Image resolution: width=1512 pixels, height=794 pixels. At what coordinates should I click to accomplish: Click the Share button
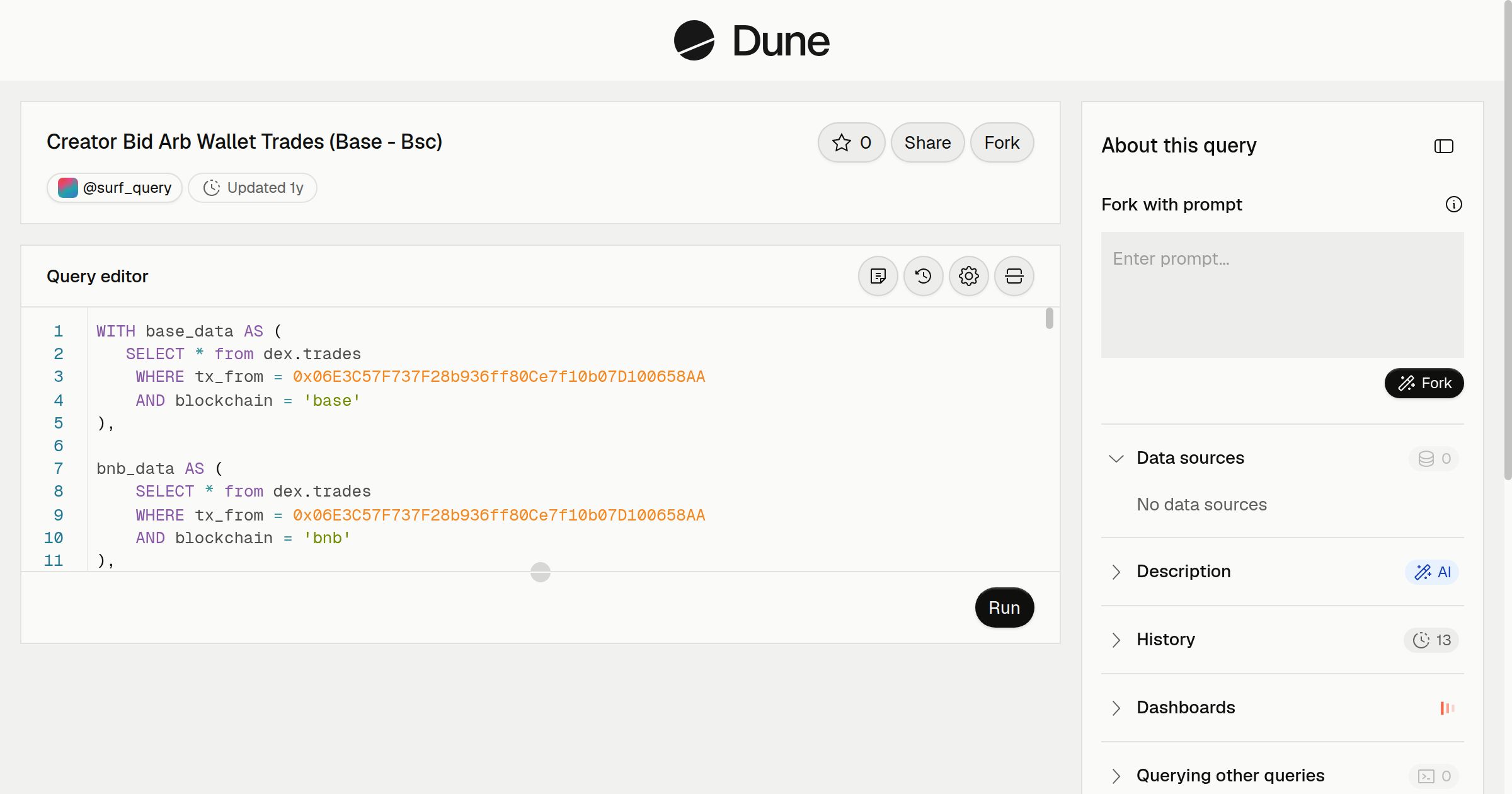click(927, 142)
